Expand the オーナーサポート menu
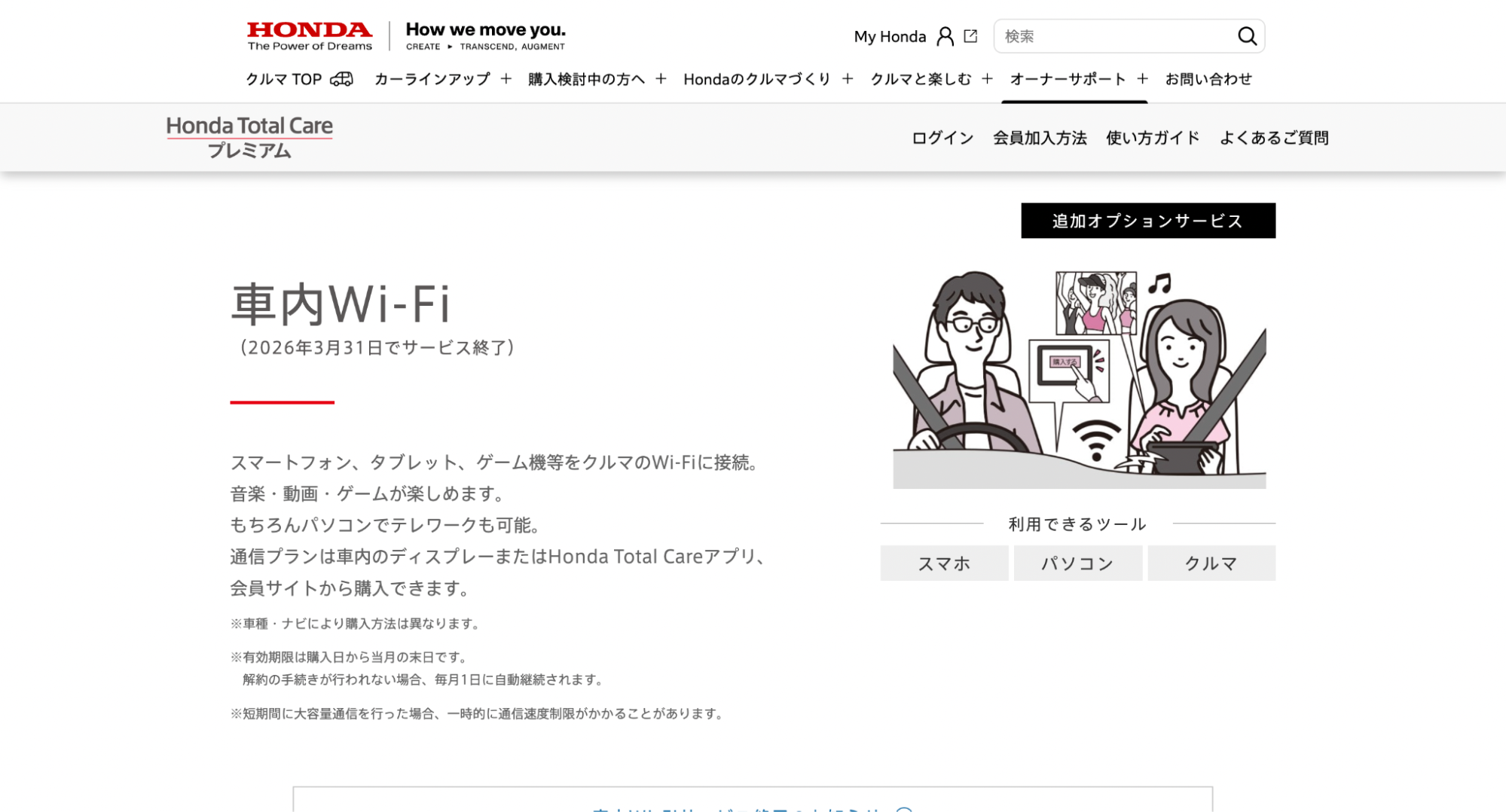 coord(1066,78)
